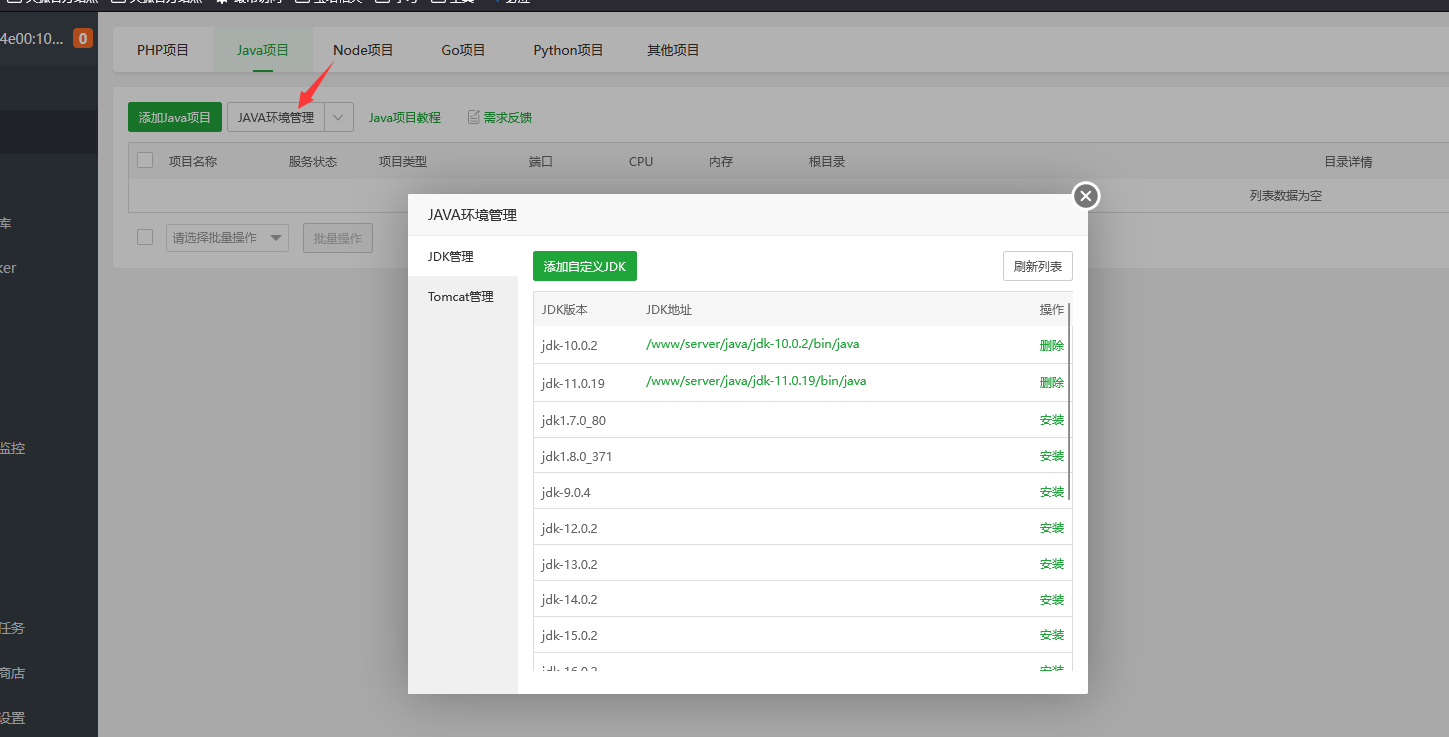Click 项目名称 column header

click(193, 161)
